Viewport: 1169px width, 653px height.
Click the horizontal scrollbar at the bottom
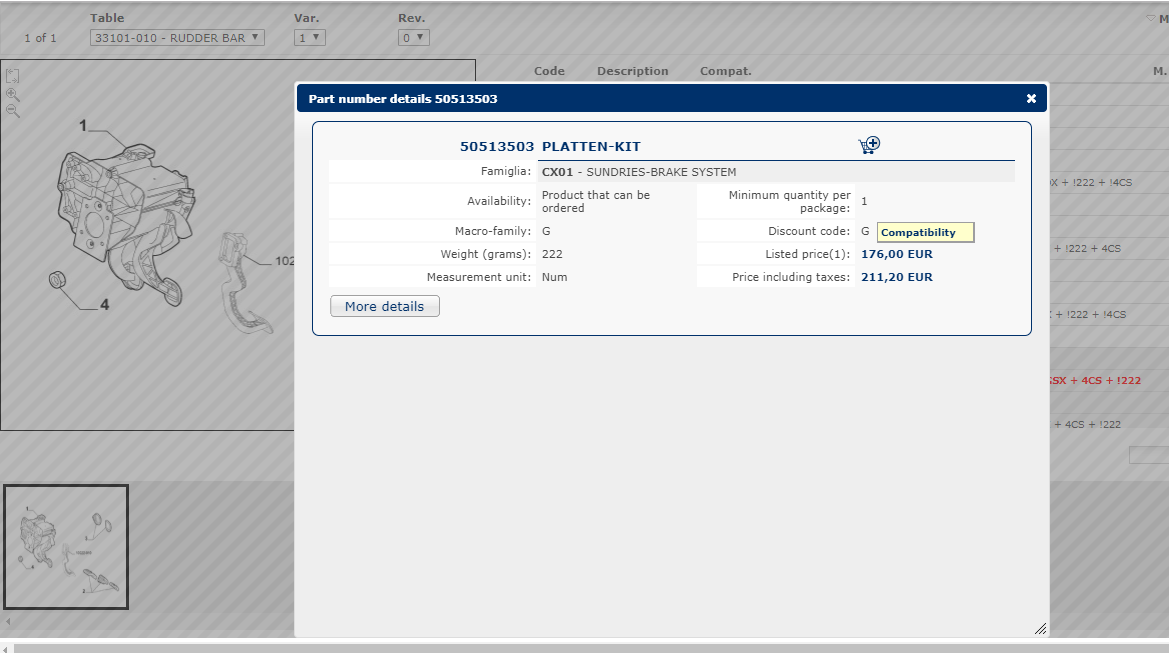click(590, 649)
